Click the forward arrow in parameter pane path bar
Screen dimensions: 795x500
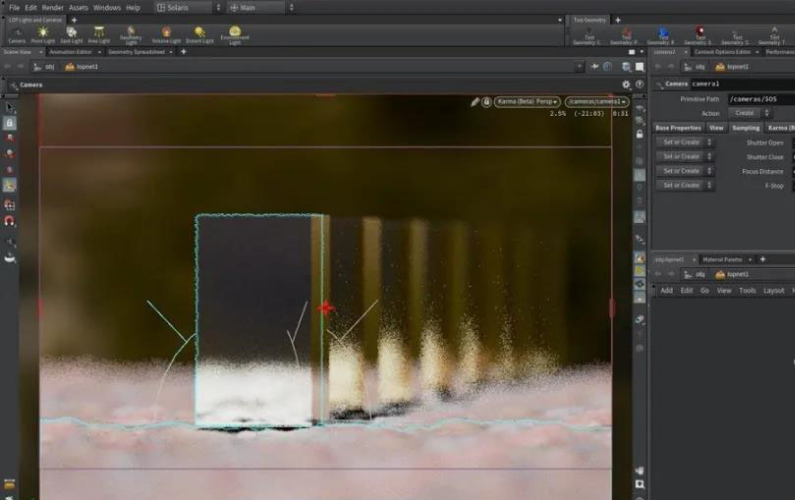click(x=671, y=66)
